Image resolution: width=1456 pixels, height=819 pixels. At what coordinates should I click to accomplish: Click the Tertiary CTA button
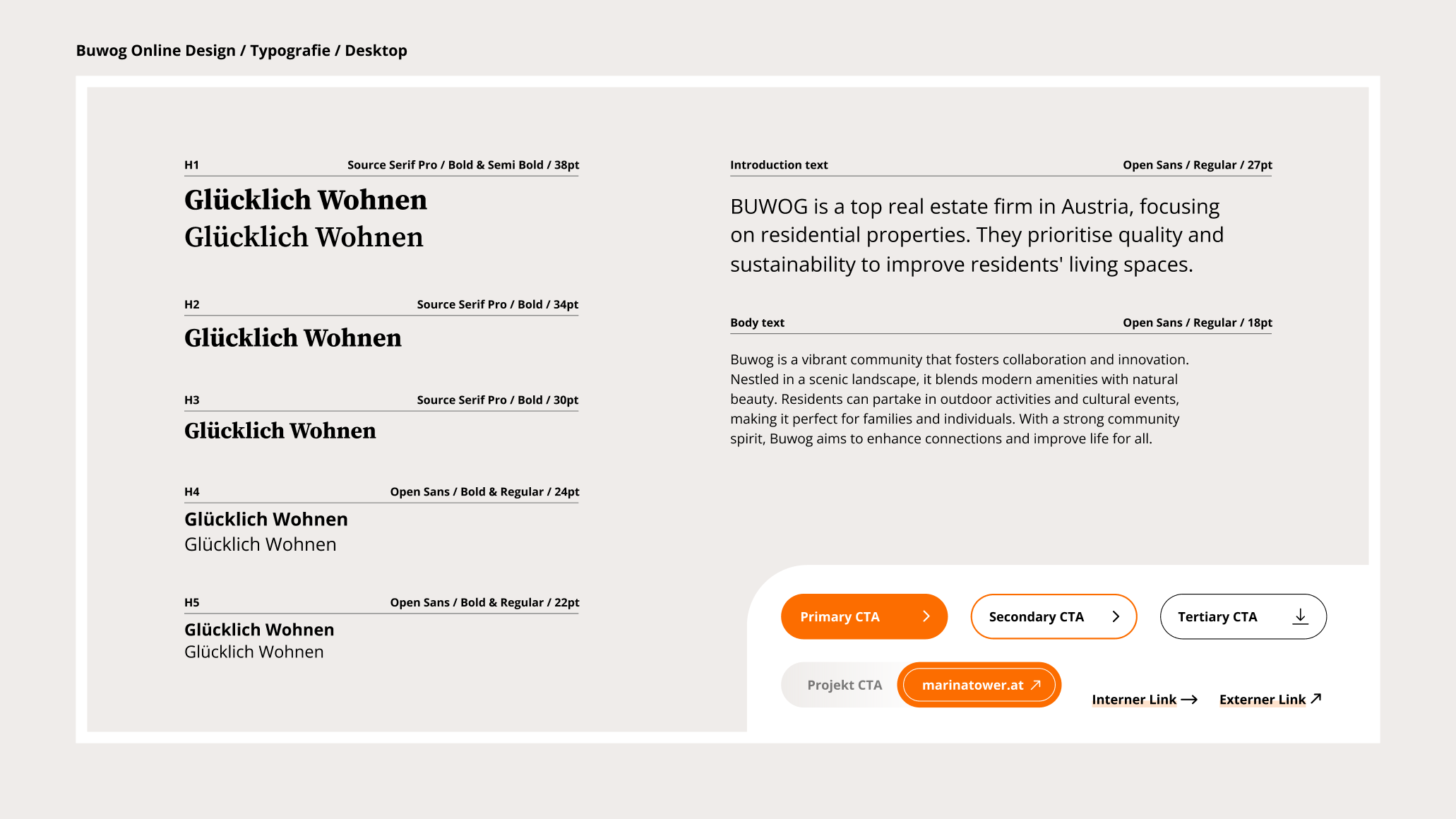[1243, 616]
